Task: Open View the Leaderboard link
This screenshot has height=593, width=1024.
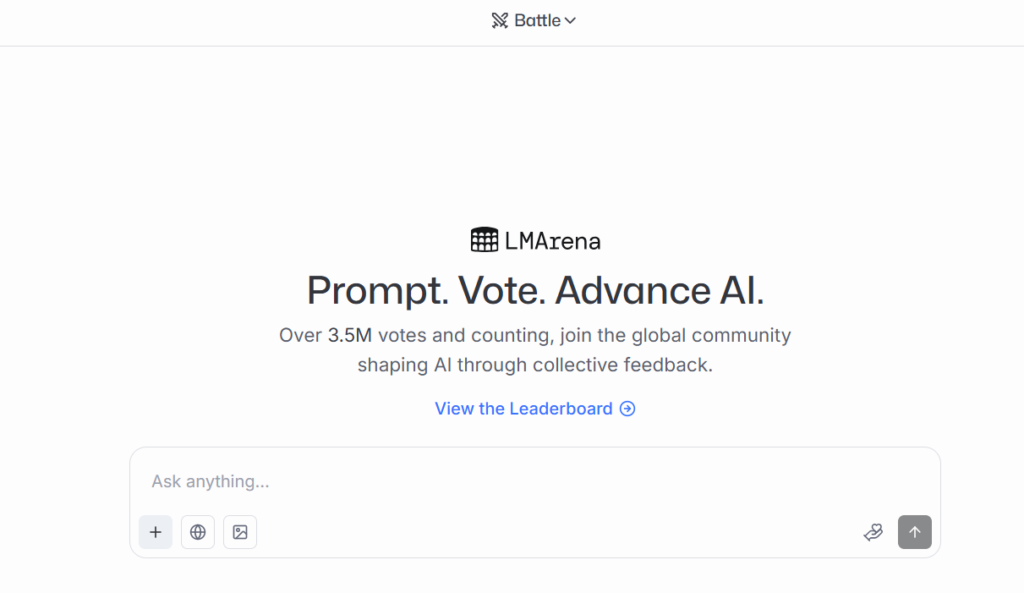Action: click(x=523, y=408)
